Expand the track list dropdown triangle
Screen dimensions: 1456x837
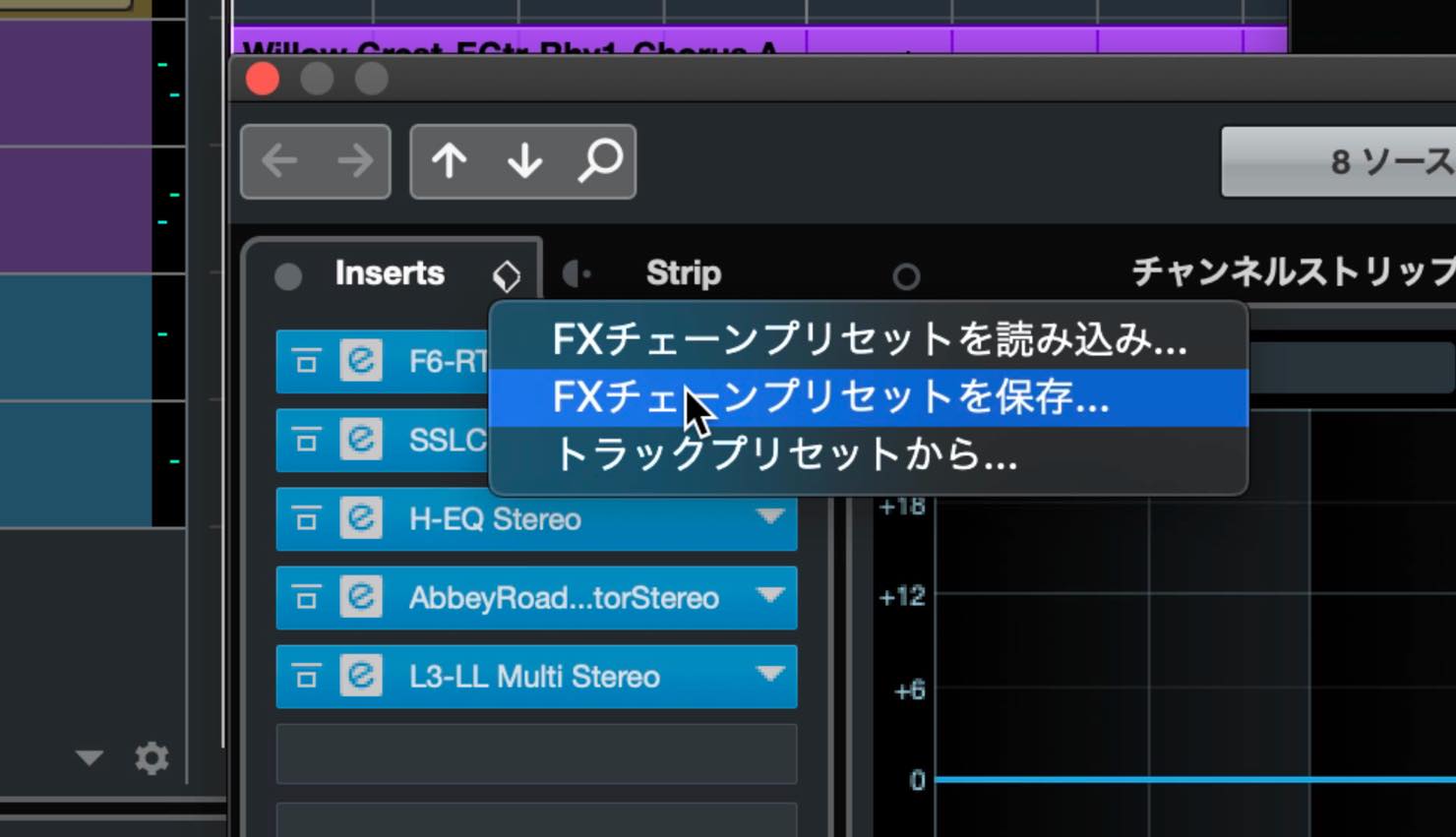pos(90,758)
